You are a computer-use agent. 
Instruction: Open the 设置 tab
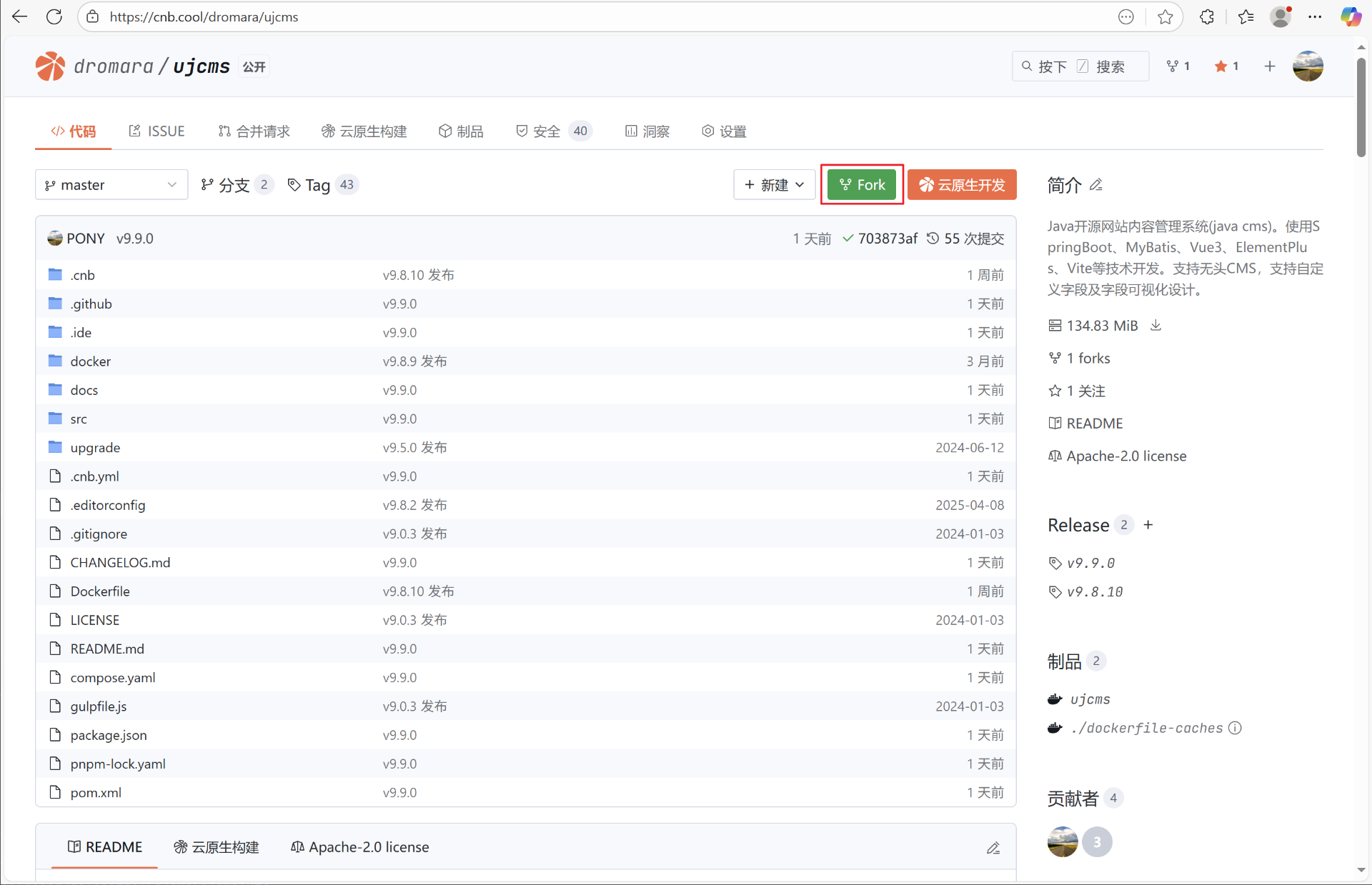click(724, 131)
